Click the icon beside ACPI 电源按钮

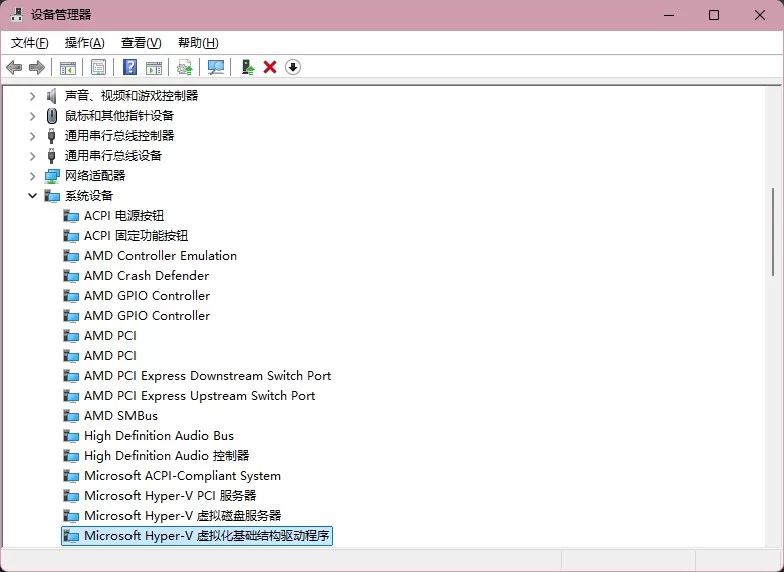(x=71, y=216)
